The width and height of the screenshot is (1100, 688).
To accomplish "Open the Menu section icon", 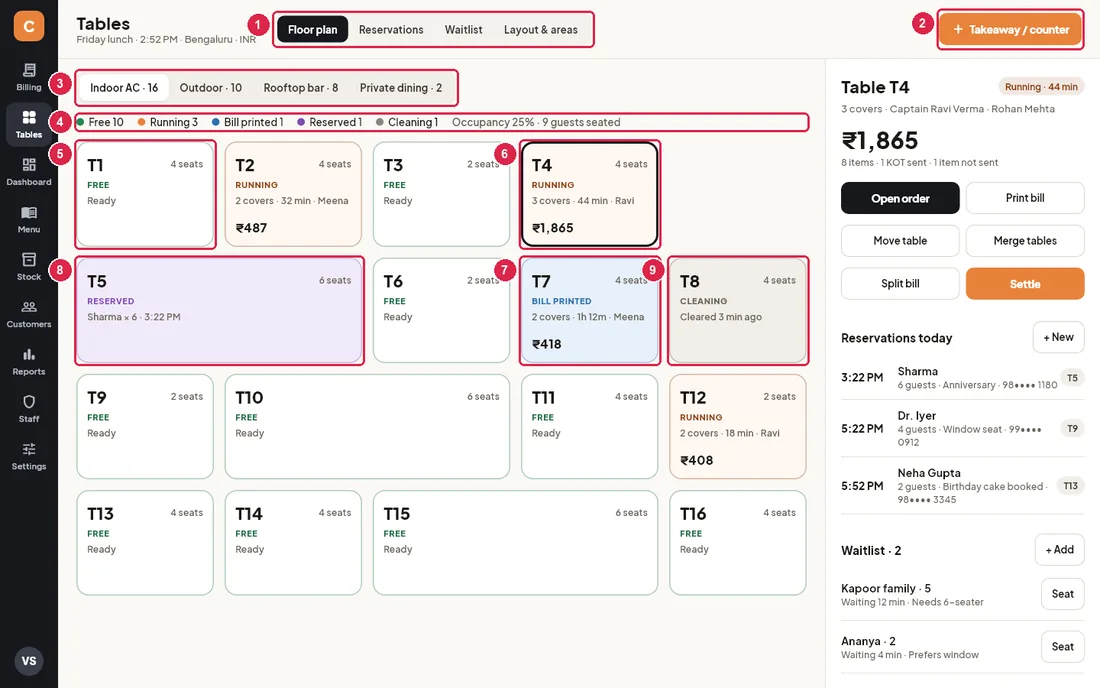I will click(29, 220).
